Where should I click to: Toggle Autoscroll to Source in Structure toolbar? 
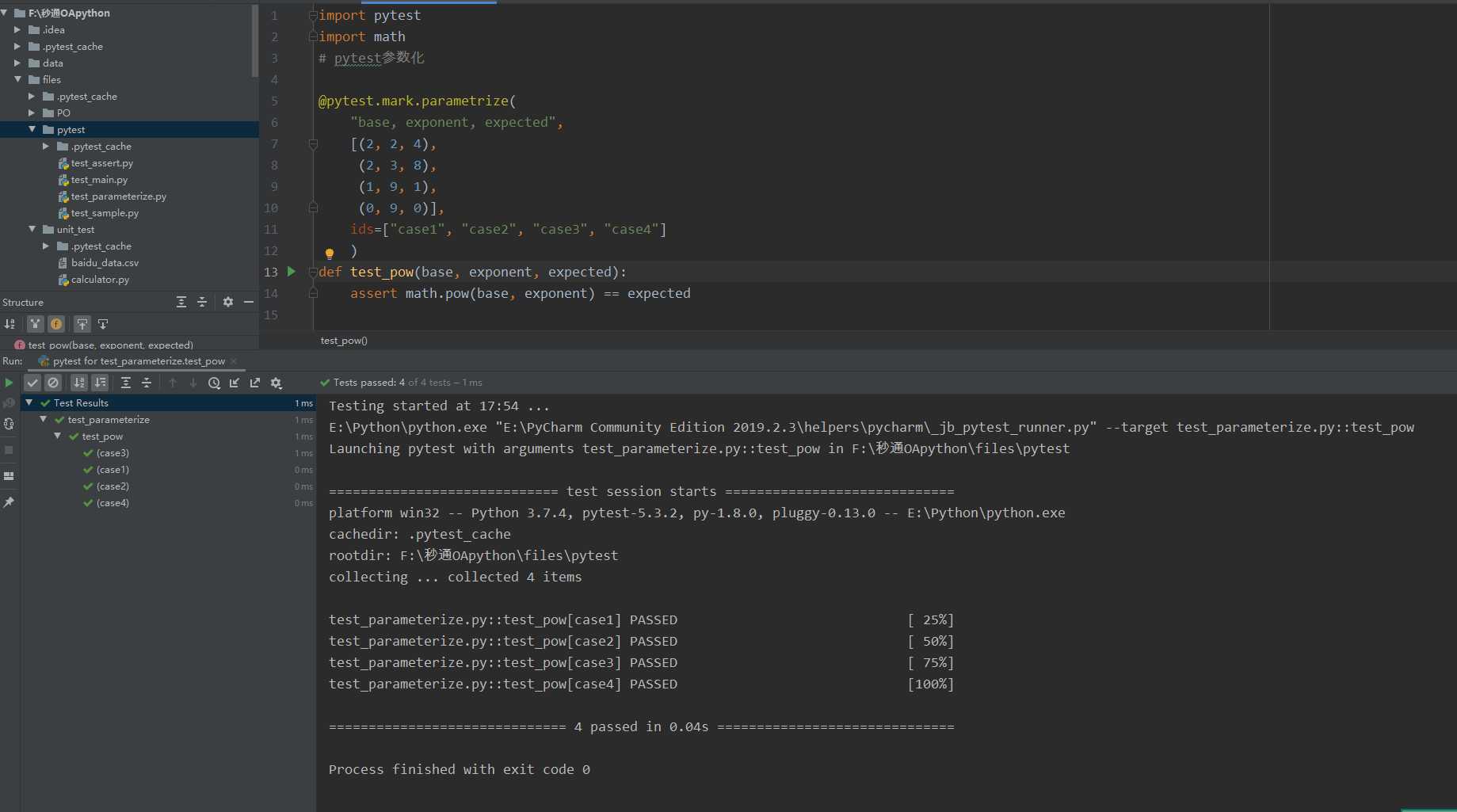point(82,324)
